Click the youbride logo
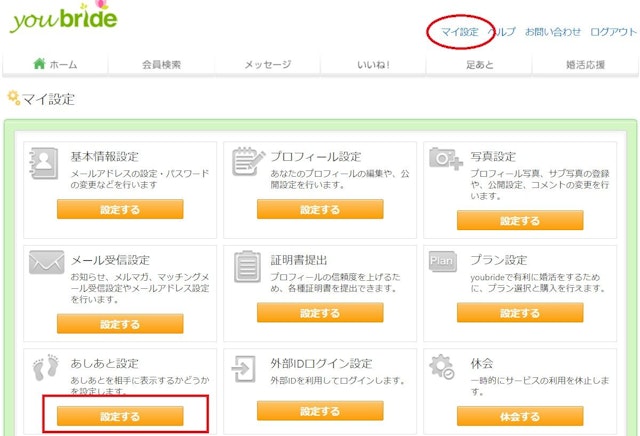Image resolution: width=640 pixels, height=436 pixels. tap(62, 19)
